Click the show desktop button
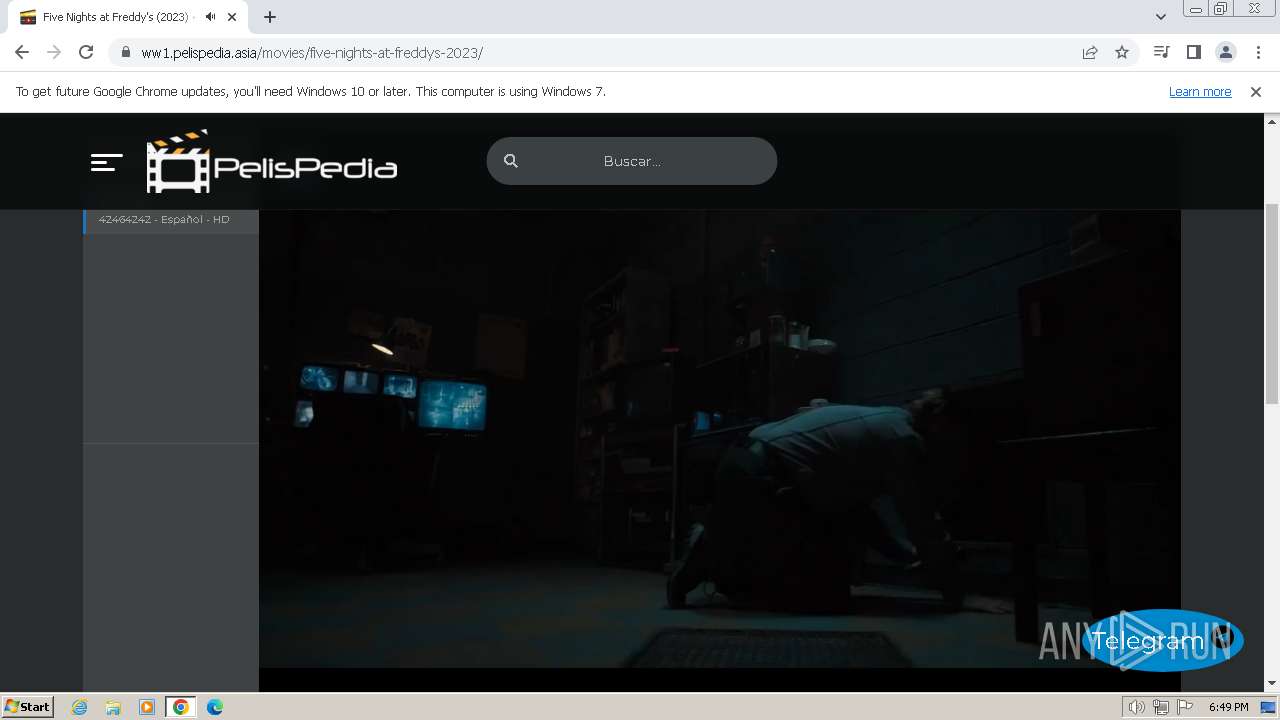Image resolution: width=1280 pixels, height=720 pixels. (1270, 707)
